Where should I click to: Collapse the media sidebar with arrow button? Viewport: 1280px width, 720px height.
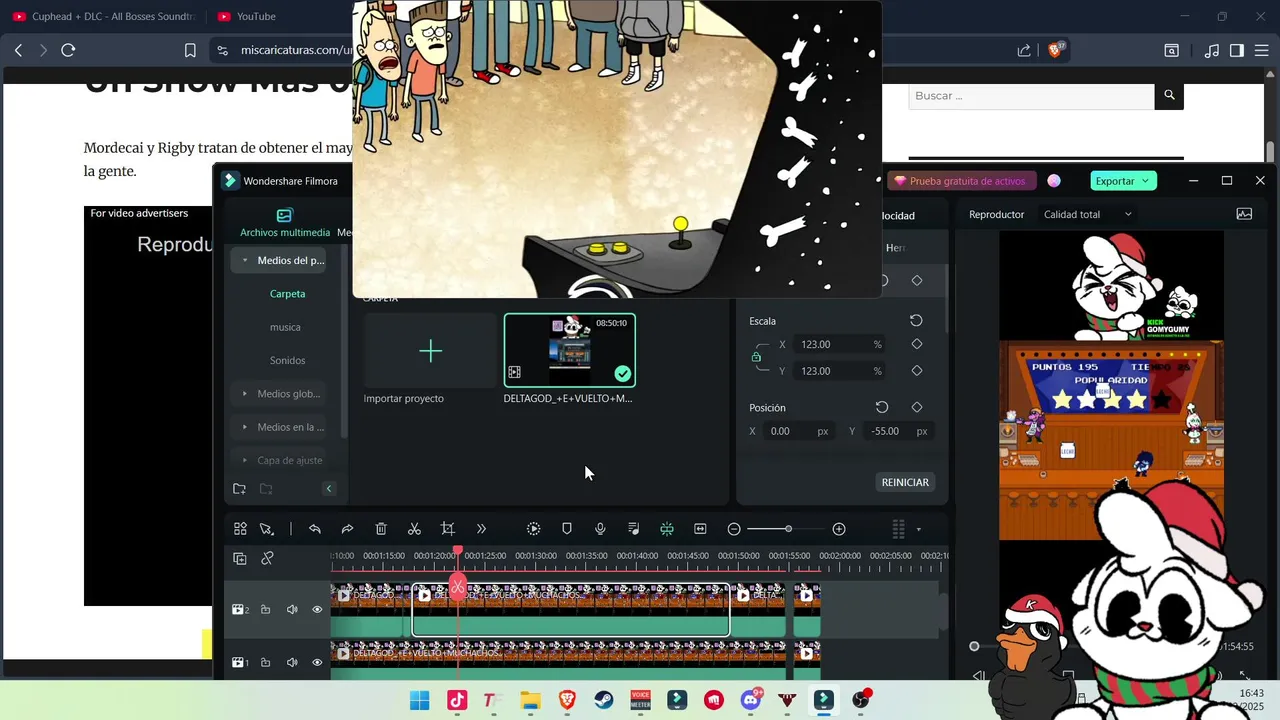pos(329,489)
